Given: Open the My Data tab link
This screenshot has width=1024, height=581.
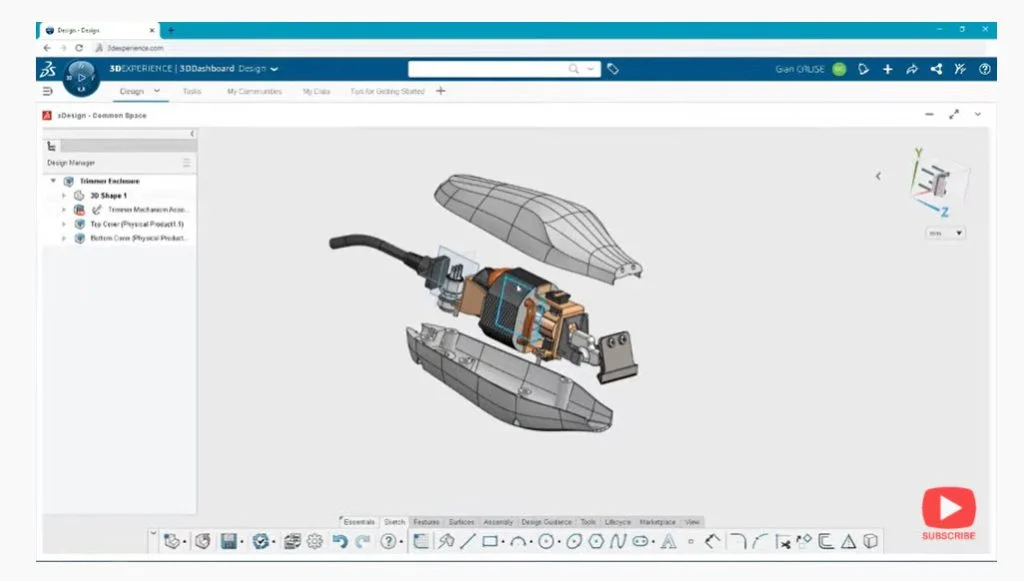Looking at the screenshot, I should point(317,90).
